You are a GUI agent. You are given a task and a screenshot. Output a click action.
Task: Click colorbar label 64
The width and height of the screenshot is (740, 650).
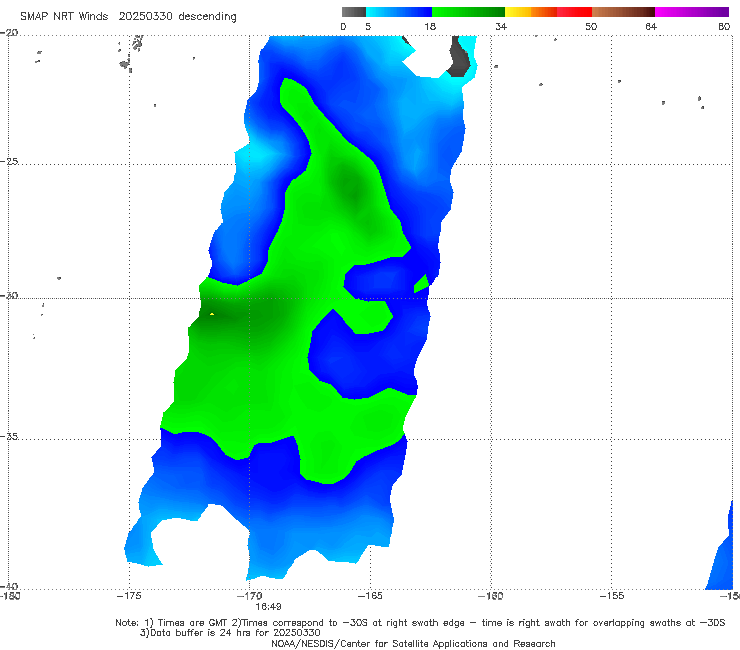click(651, 26)
